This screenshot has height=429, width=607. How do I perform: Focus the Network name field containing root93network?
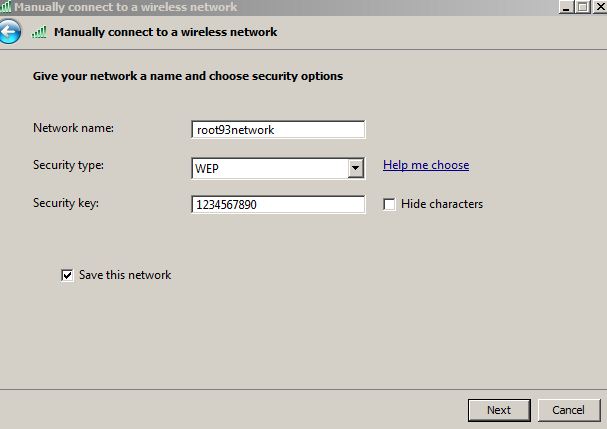(277, 129)
